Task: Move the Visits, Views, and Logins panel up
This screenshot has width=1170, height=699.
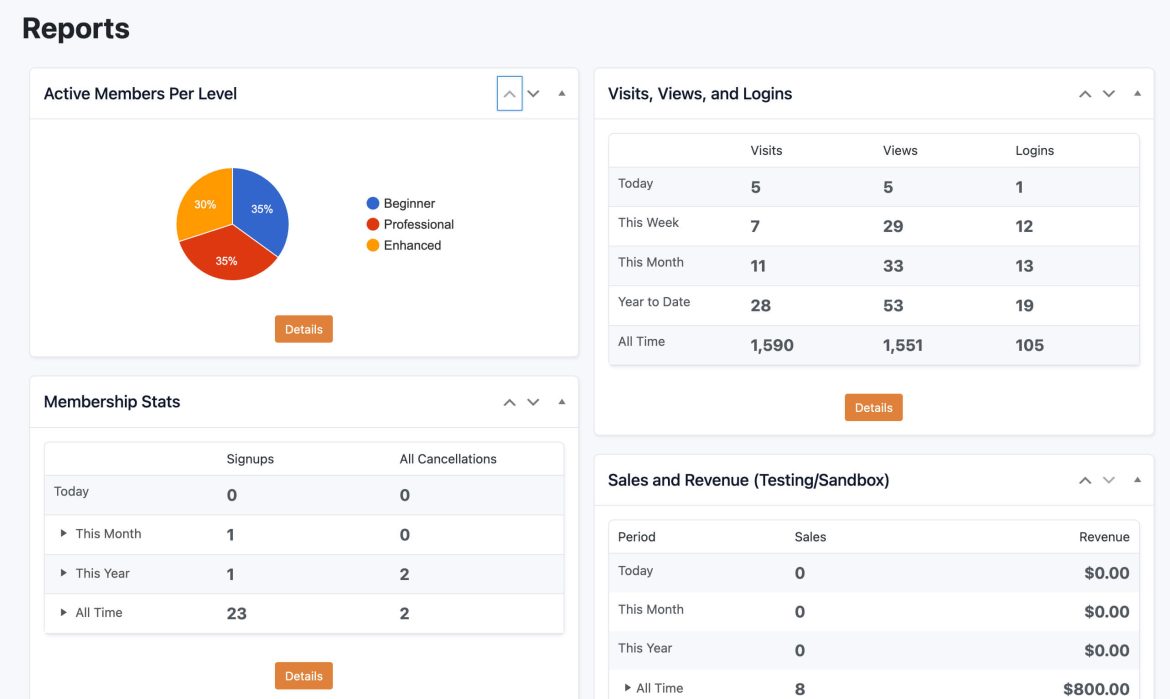Action: click(x=1084, y=93)
